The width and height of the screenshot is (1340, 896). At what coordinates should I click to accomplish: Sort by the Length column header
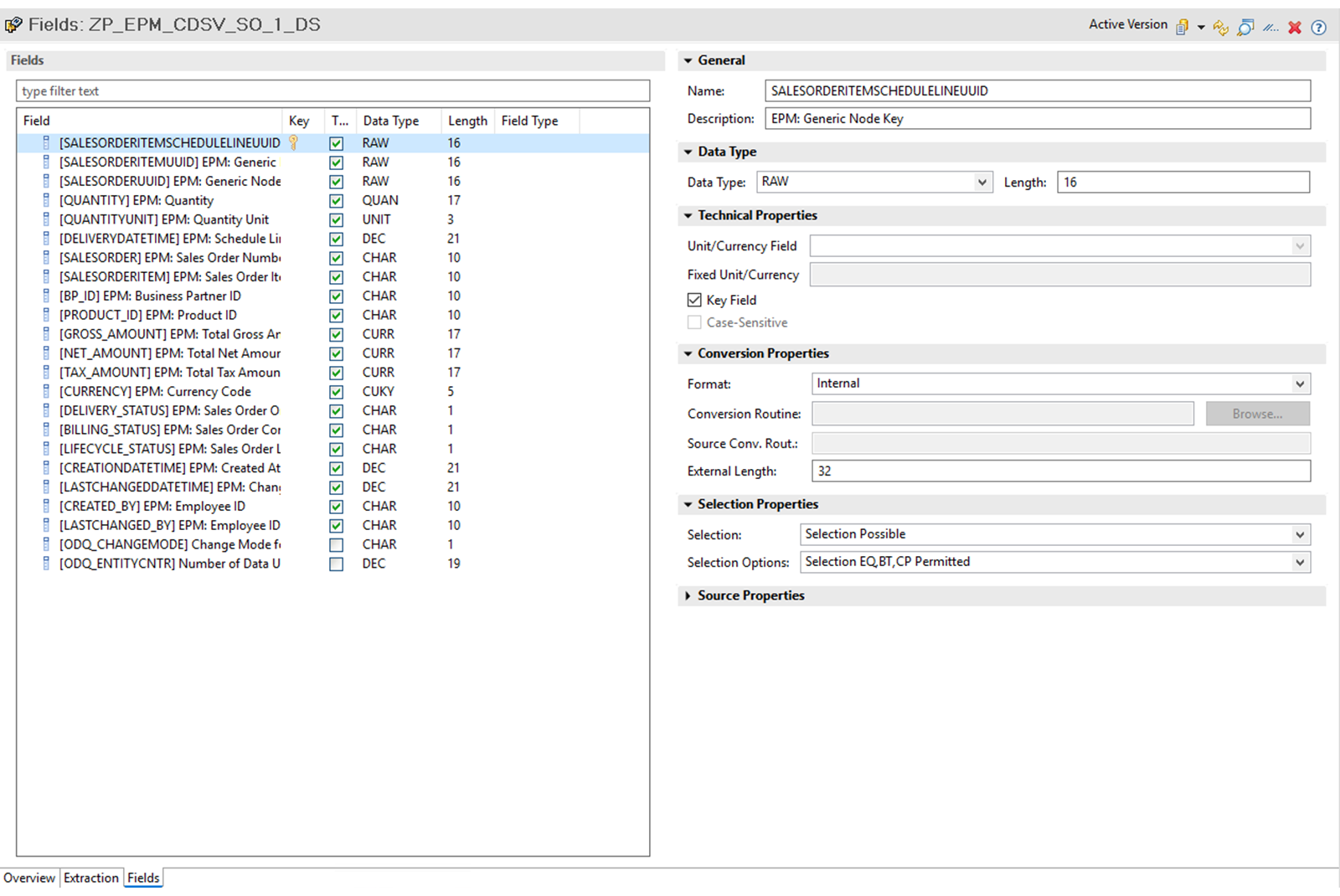[468, 121]
